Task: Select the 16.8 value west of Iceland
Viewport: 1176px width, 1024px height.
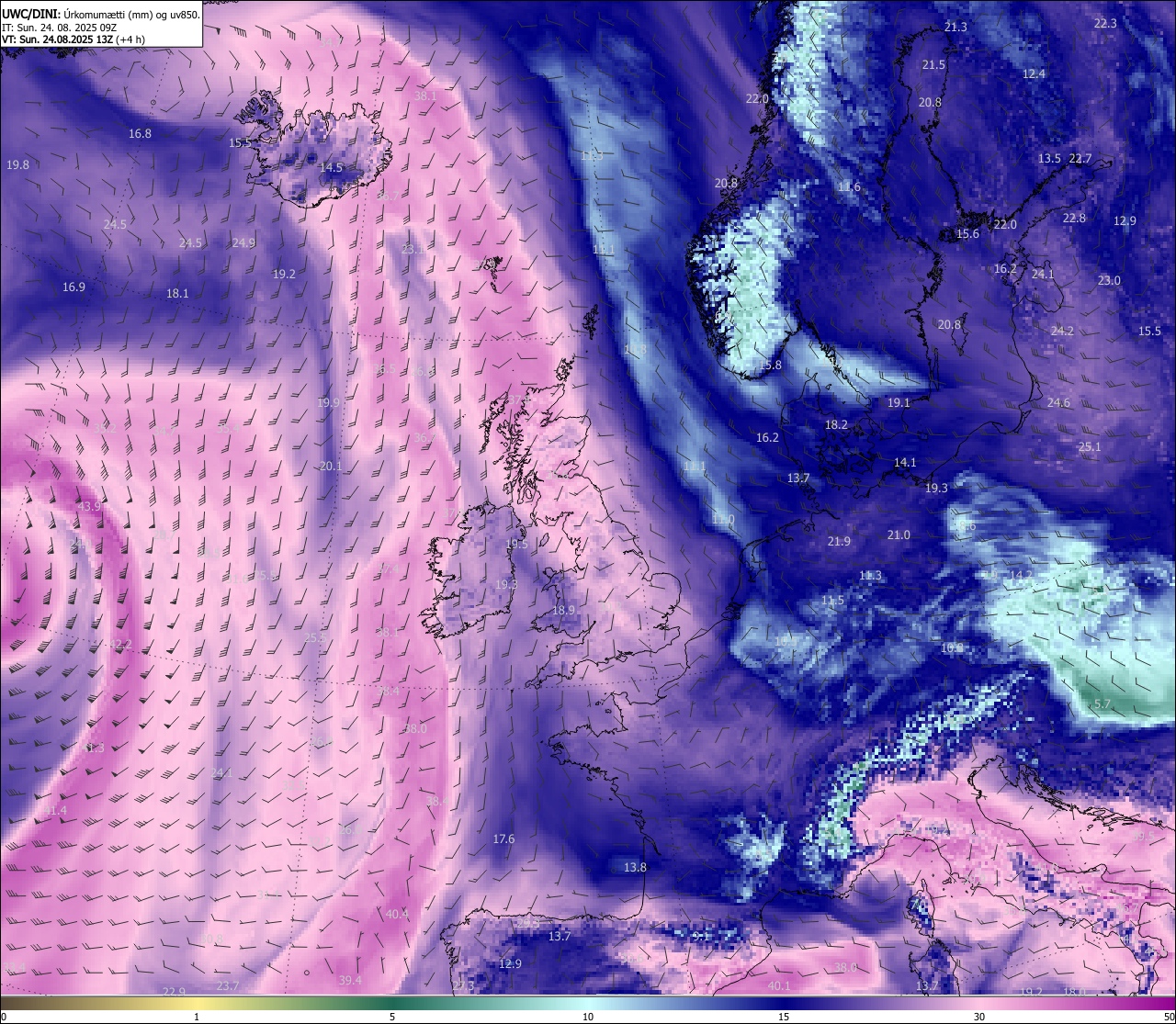Action: click(140, 133)
